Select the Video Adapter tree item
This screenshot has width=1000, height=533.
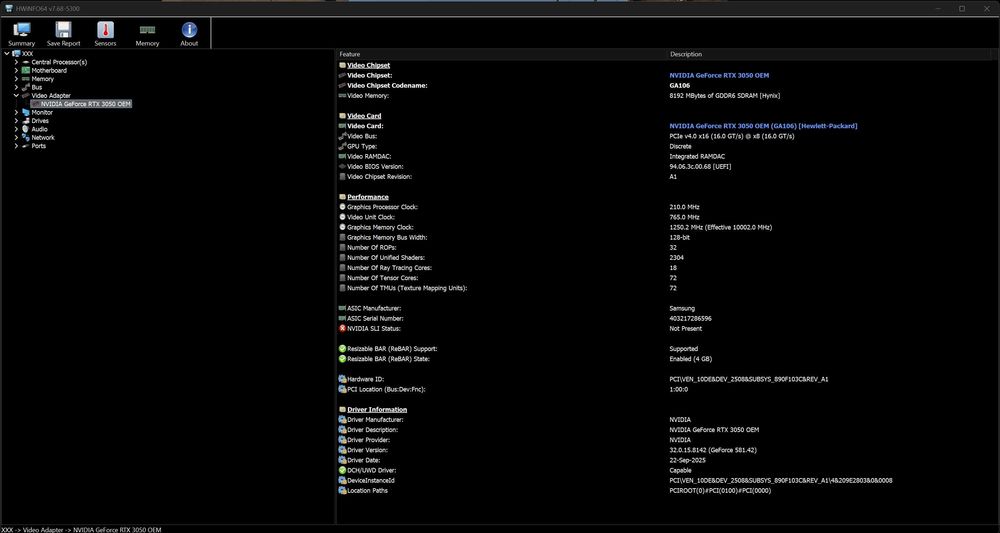[51, 96]
